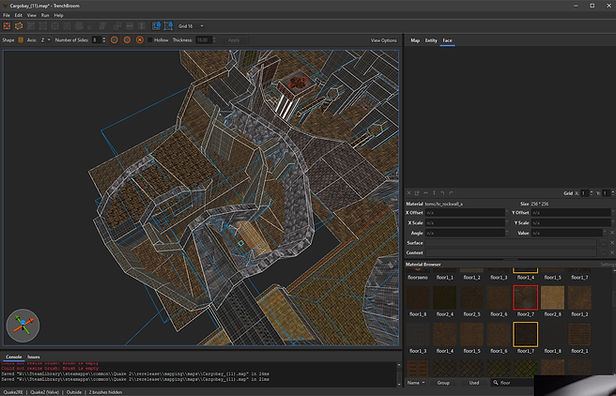Click the Y Scale field
Image resolution: width=616 pixels, height=396 pixels.
[571, 223]
